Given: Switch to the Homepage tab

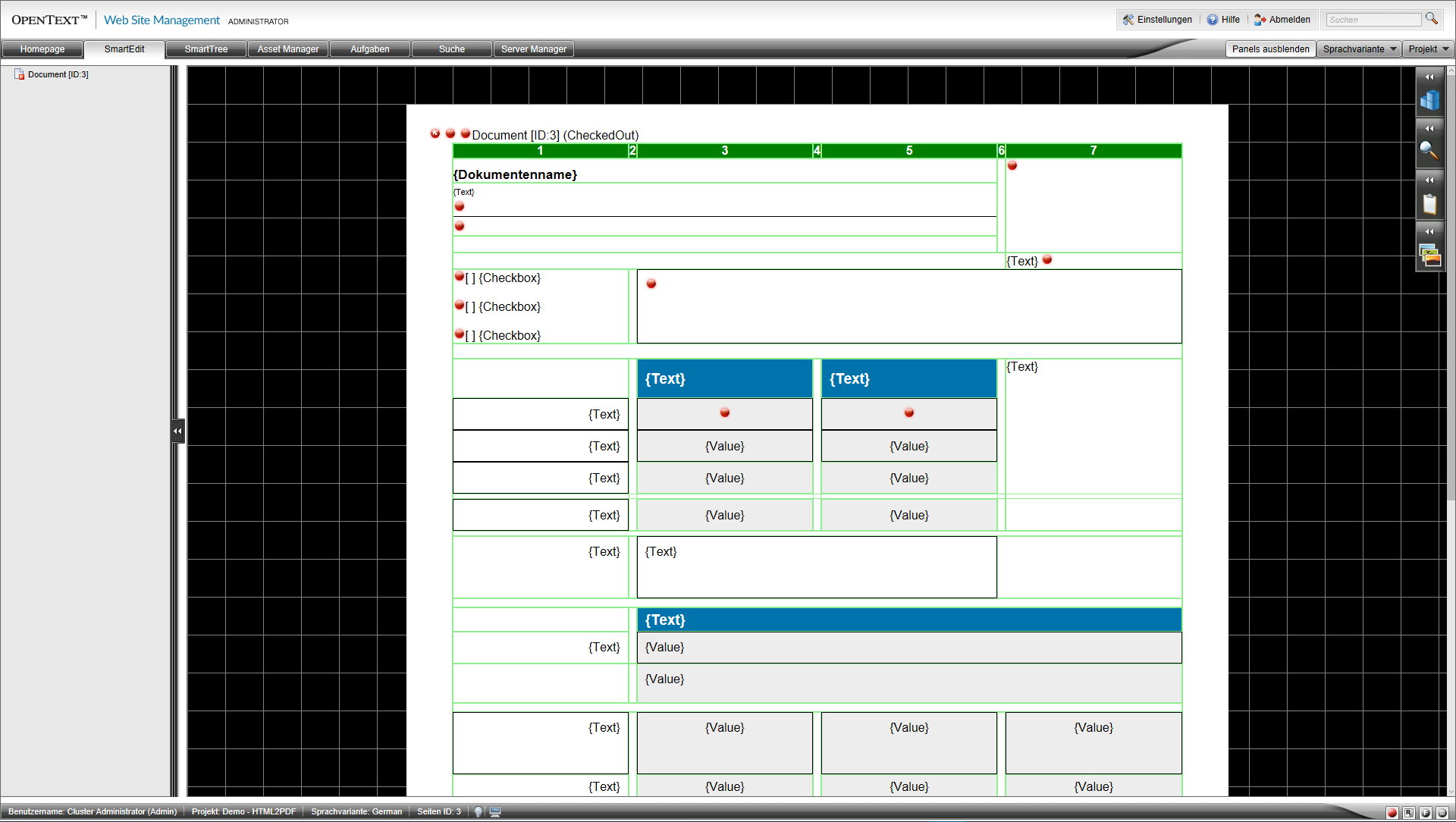Looking at the screenshot, I should pyautogui.click(x=42, y=49).
